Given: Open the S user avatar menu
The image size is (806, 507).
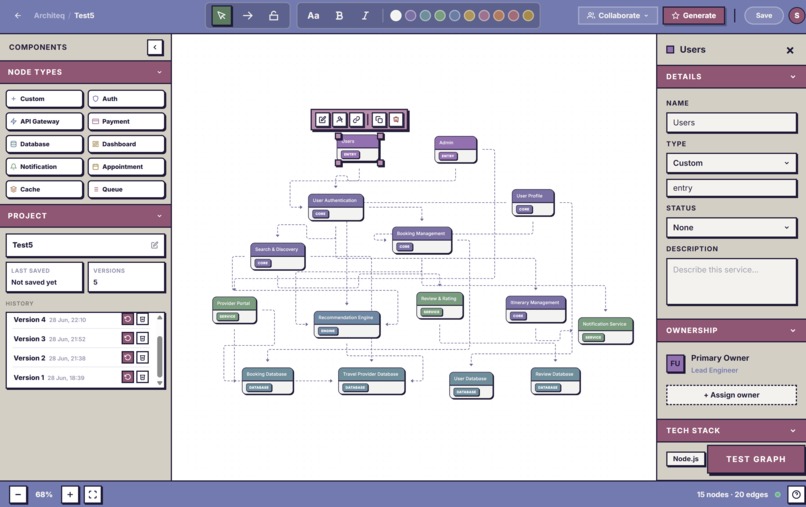Looking at the screenshot, I should pos(797,15).
